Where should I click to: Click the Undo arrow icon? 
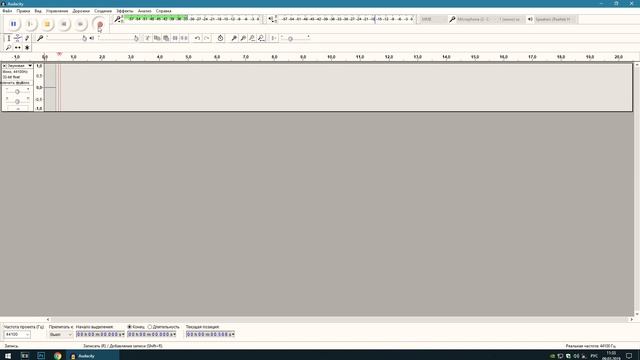click(197, 38)
